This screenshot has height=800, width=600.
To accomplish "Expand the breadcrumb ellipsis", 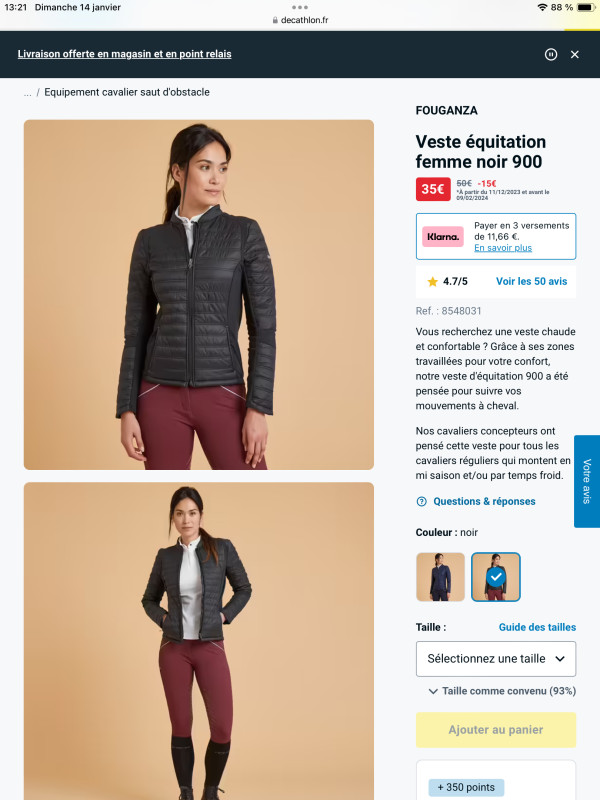I will point(28,93).
